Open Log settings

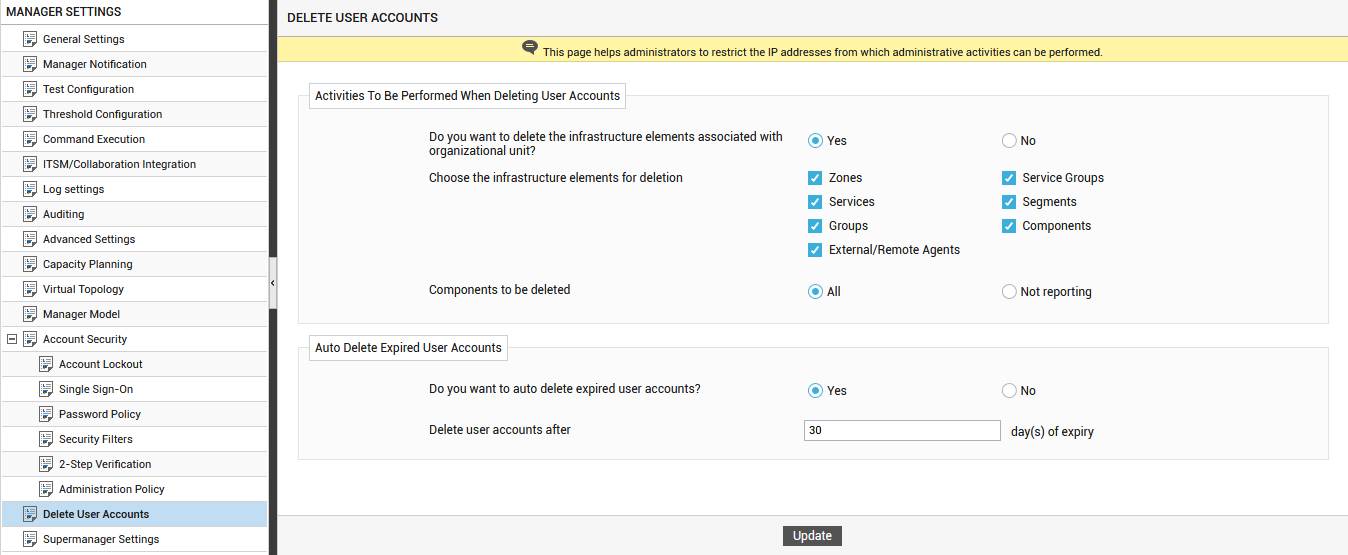73,189
